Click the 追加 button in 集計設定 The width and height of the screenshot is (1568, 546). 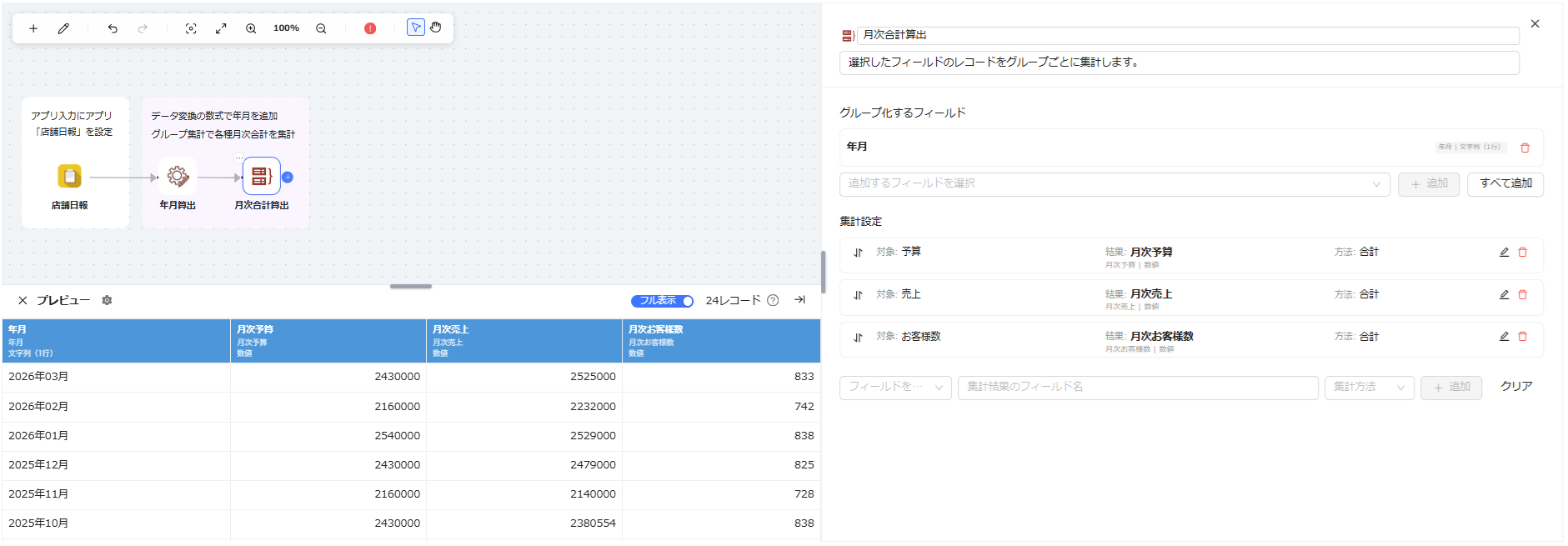(1451, 388)
